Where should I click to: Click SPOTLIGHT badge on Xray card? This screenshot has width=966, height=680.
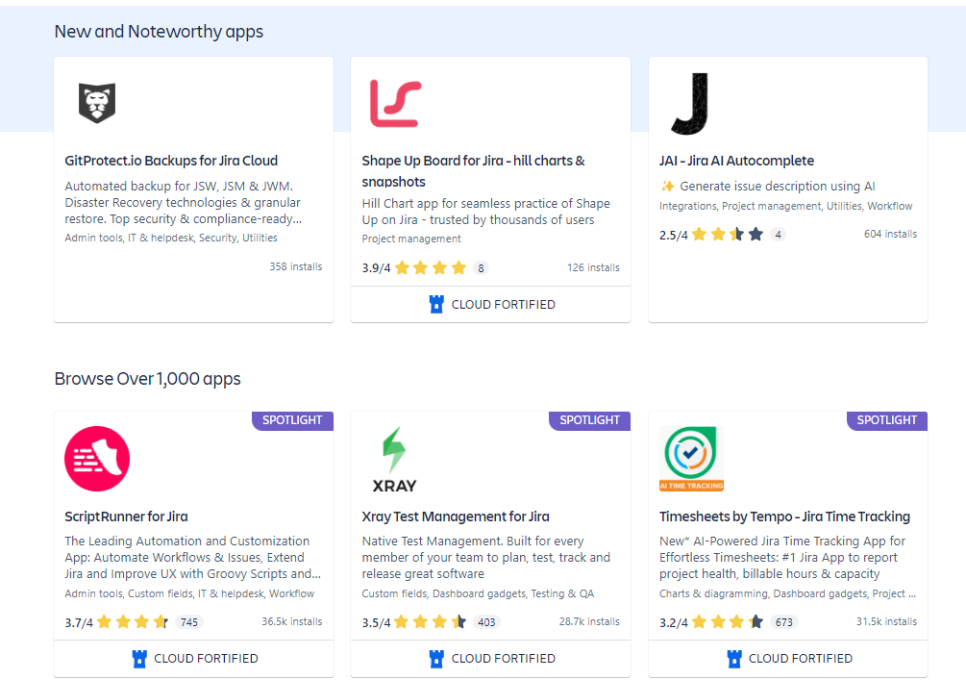click(590, 421)
